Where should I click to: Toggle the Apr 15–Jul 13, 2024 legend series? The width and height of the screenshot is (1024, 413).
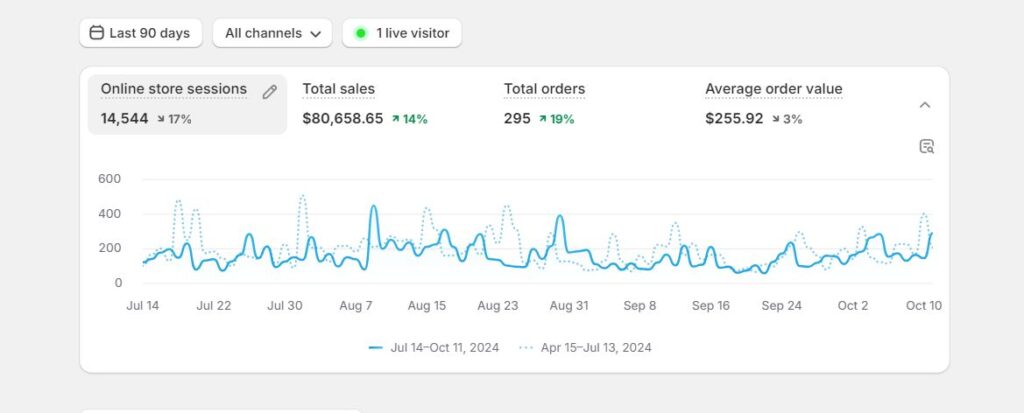pyautogui.click(x=585, y=348)
